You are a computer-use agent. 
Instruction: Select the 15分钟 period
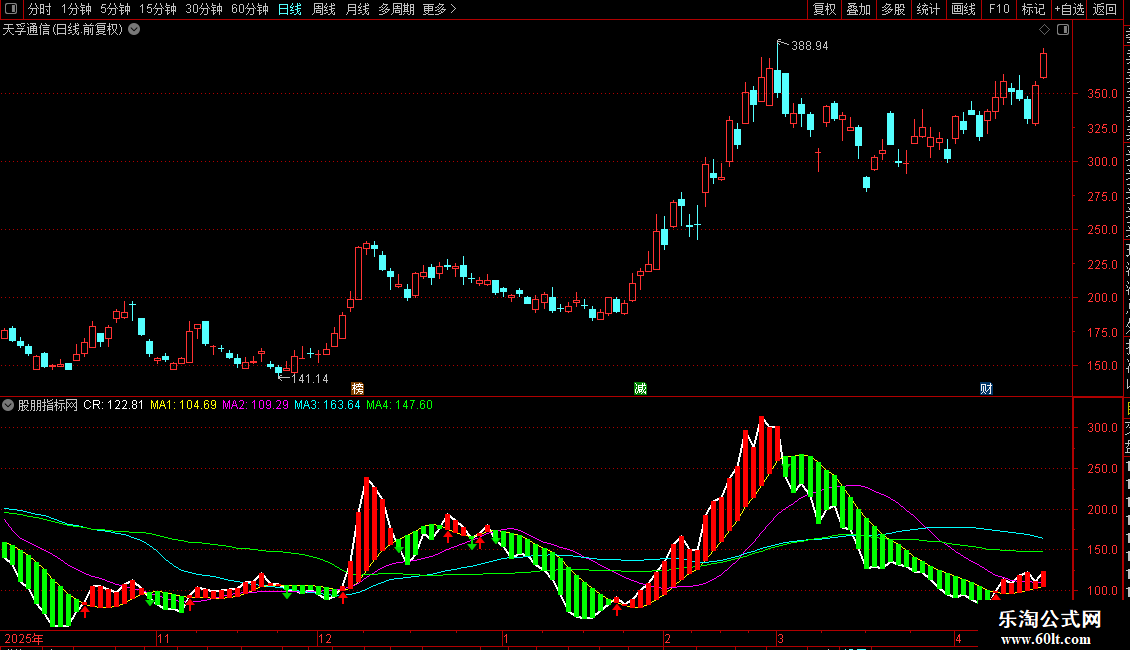(x=158, y=9)
